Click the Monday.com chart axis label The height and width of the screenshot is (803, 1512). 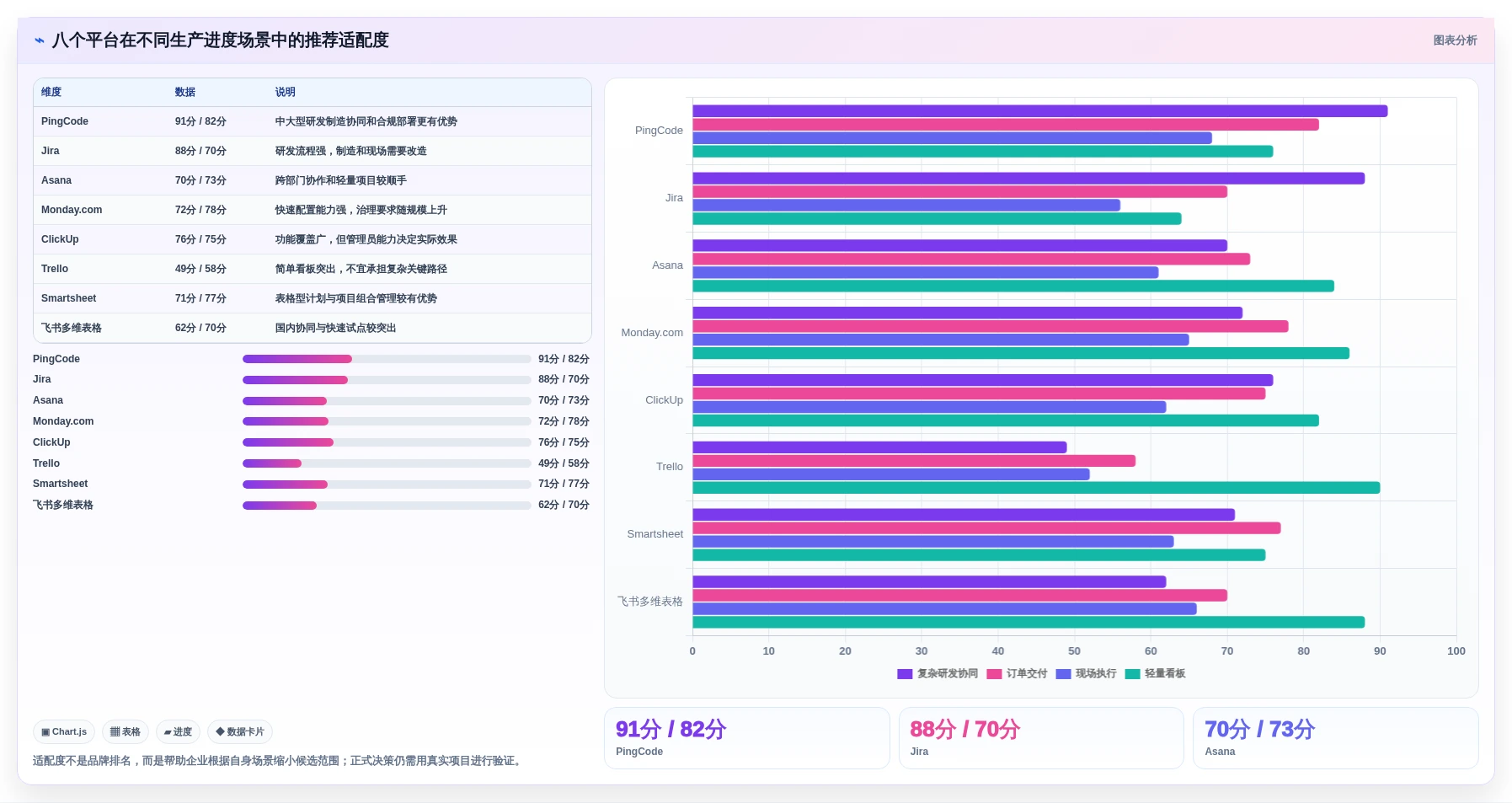click(652, 333)
